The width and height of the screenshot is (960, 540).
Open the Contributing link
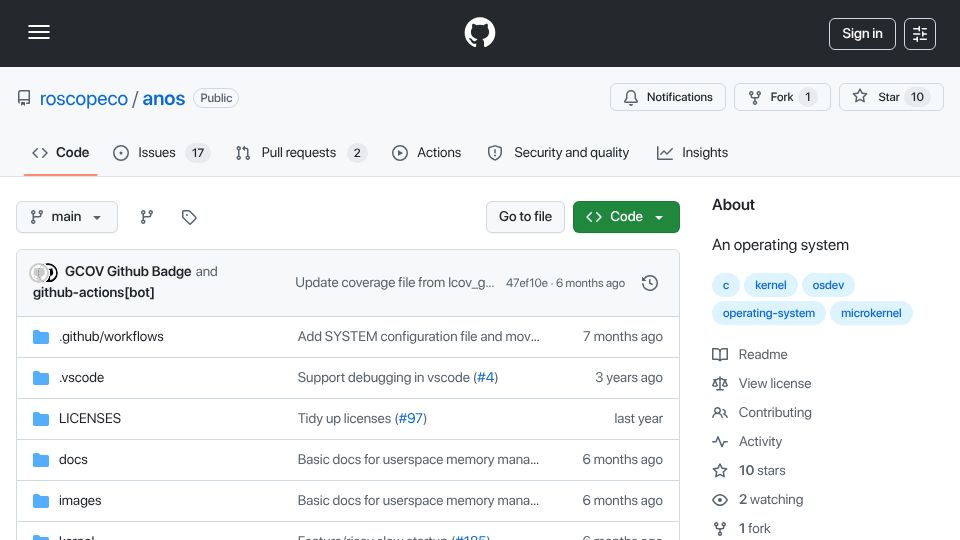[x=775, y=412]
